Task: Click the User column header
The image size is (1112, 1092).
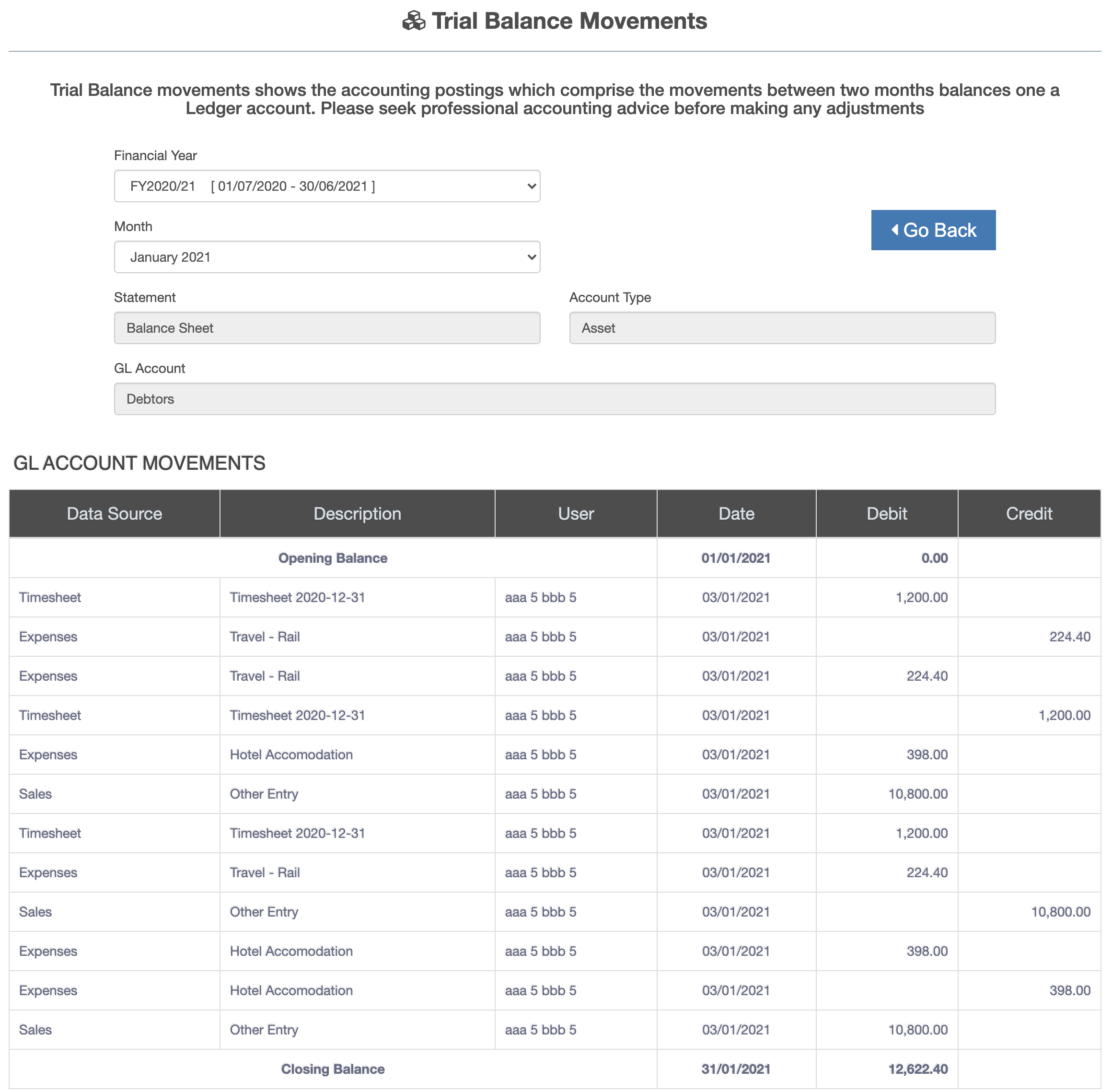Action: coord(576,513)
